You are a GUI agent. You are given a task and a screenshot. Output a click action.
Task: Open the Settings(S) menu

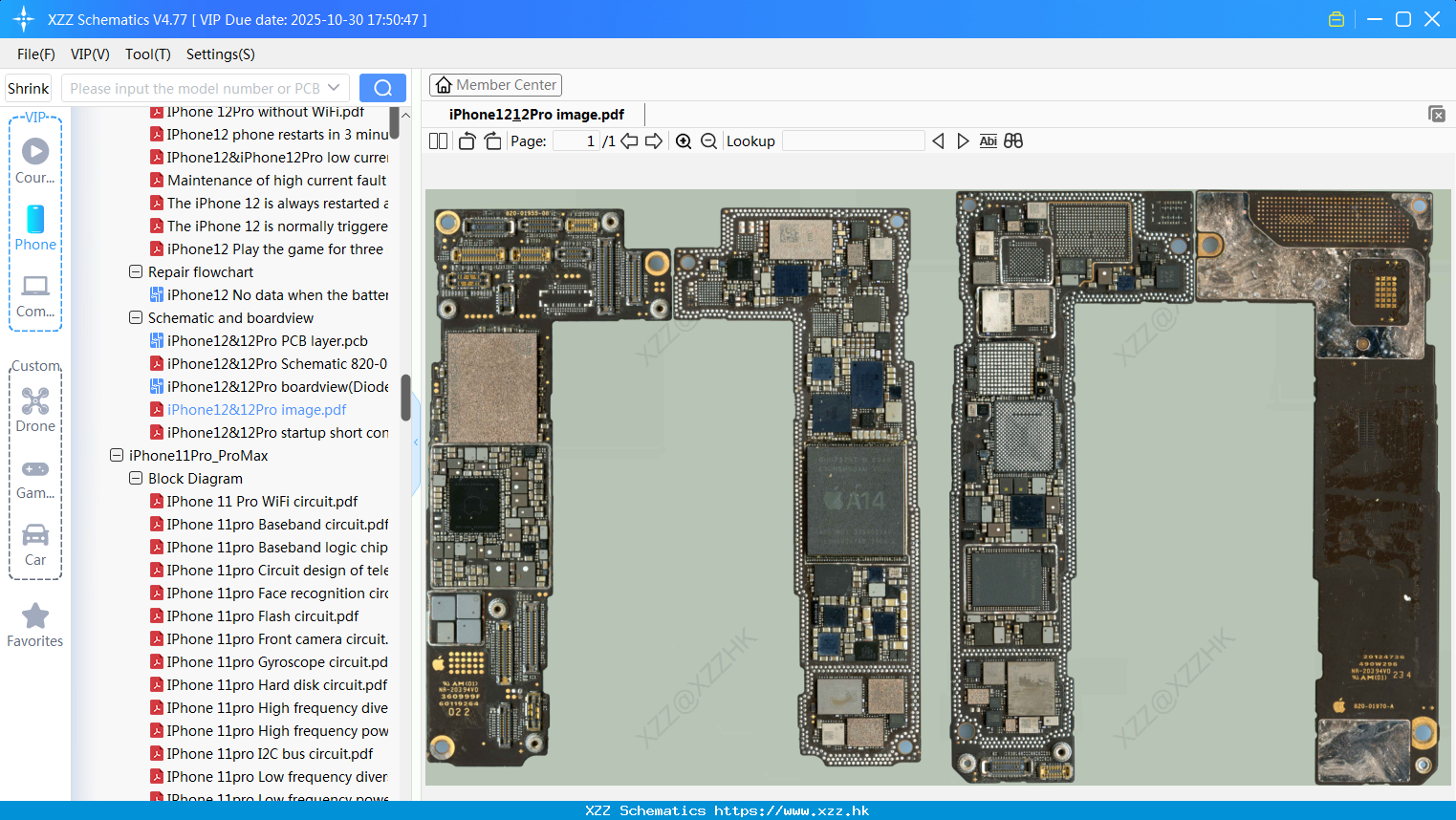click(x=221, y=54)
